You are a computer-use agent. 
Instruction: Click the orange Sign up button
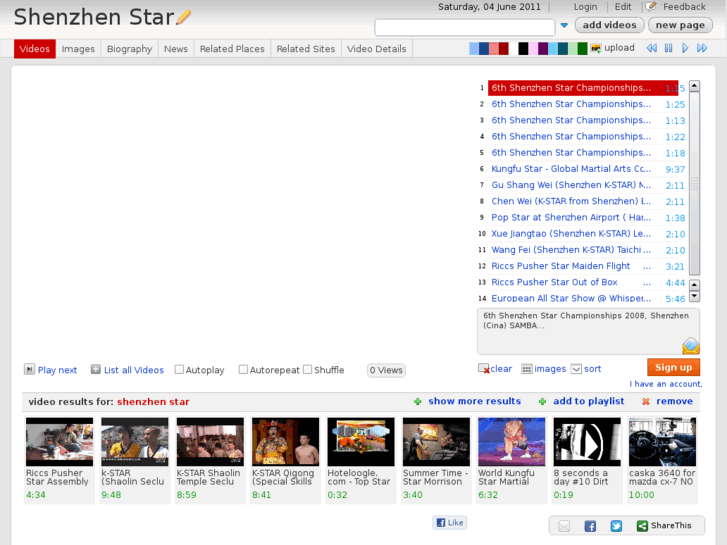(673, 367)
